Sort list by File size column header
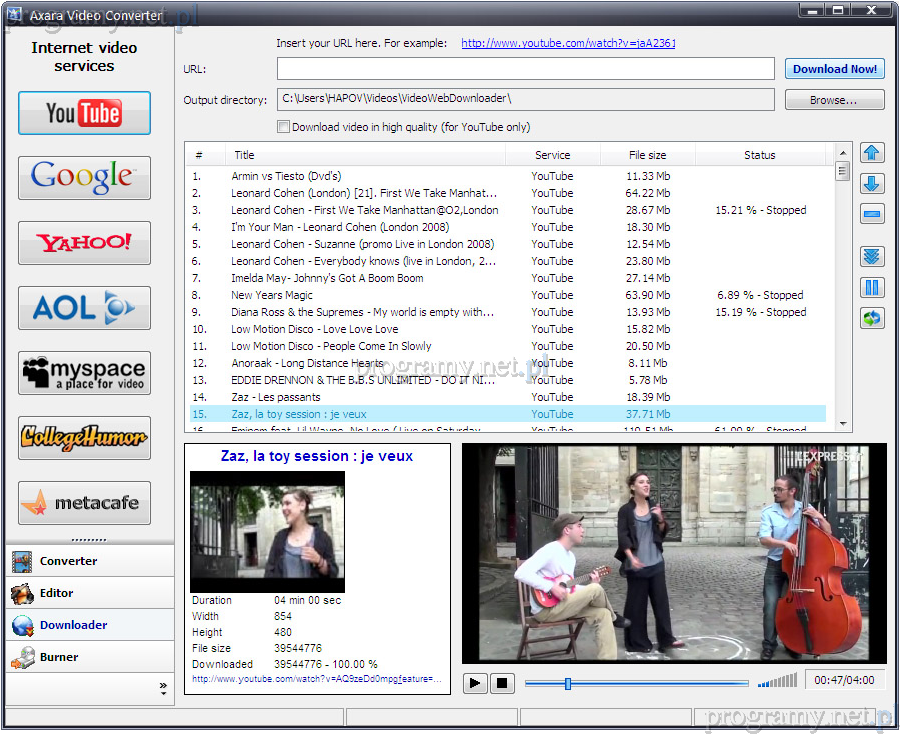 pos(647,155)
